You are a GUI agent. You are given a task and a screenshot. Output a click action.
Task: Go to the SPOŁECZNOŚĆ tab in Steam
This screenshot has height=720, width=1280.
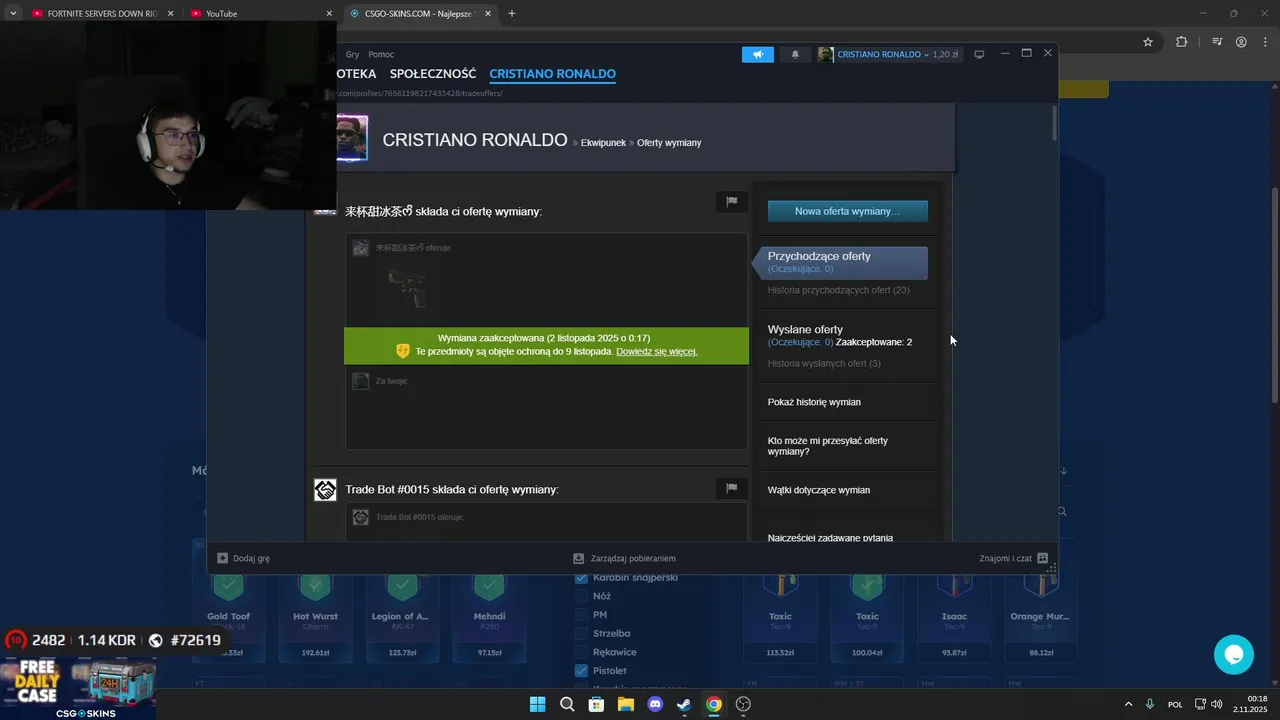click(433, 74)
